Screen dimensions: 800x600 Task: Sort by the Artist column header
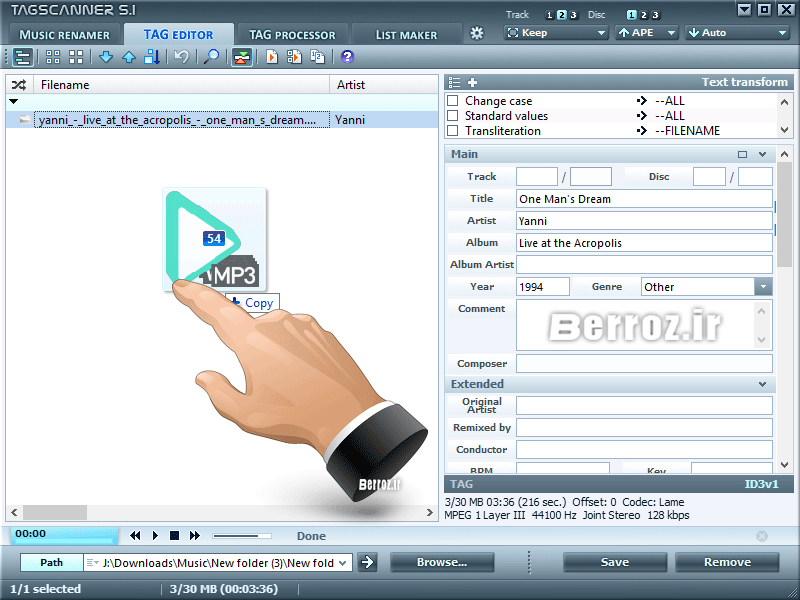click(x=384, y=85)
